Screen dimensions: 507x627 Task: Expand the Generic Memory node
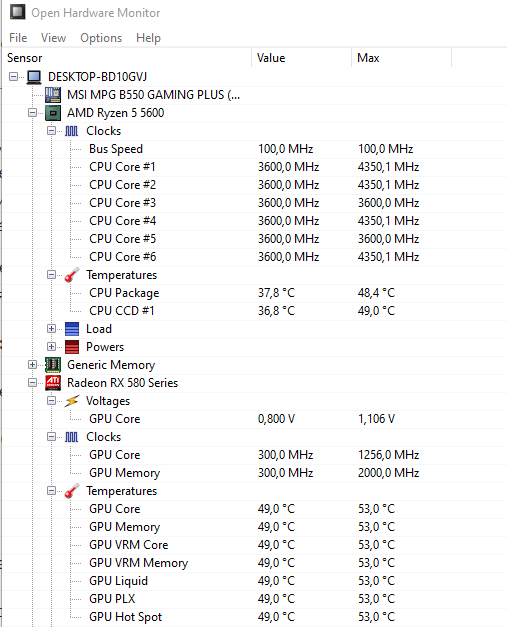[x=32, y=365]
